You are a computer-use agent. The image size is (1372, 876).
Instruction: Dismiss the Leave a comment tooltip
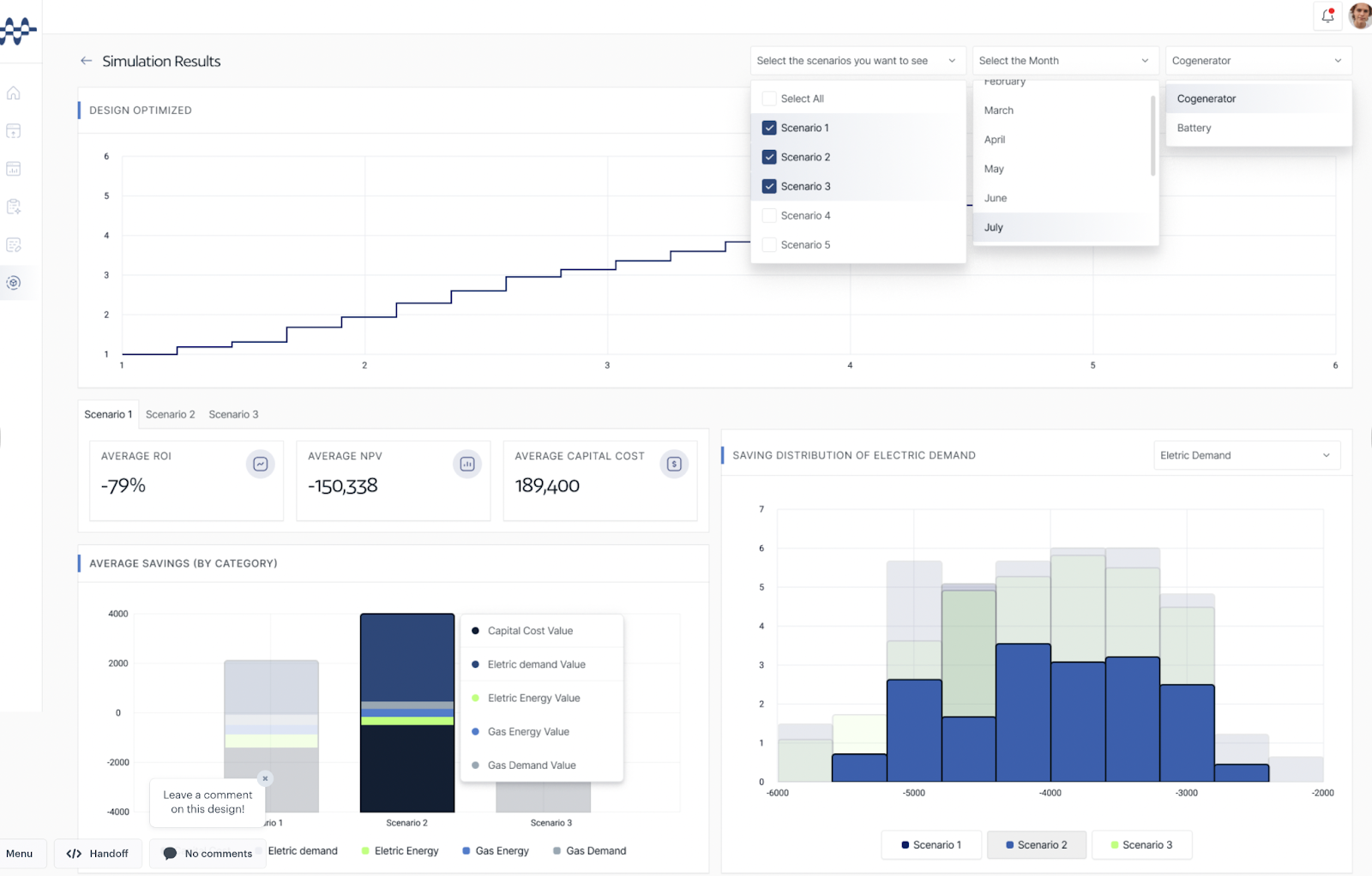(265, 778)
